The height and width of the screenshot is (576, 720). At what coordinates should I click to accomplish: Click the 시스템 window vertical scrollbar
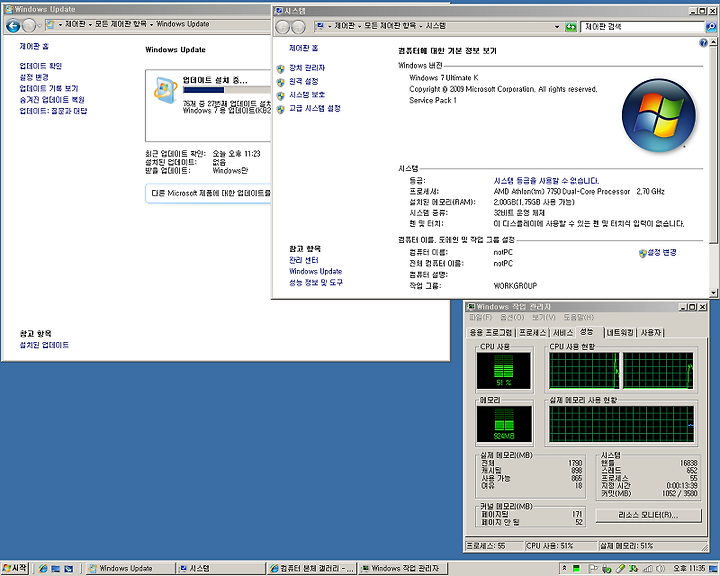[x=713, y=168]
